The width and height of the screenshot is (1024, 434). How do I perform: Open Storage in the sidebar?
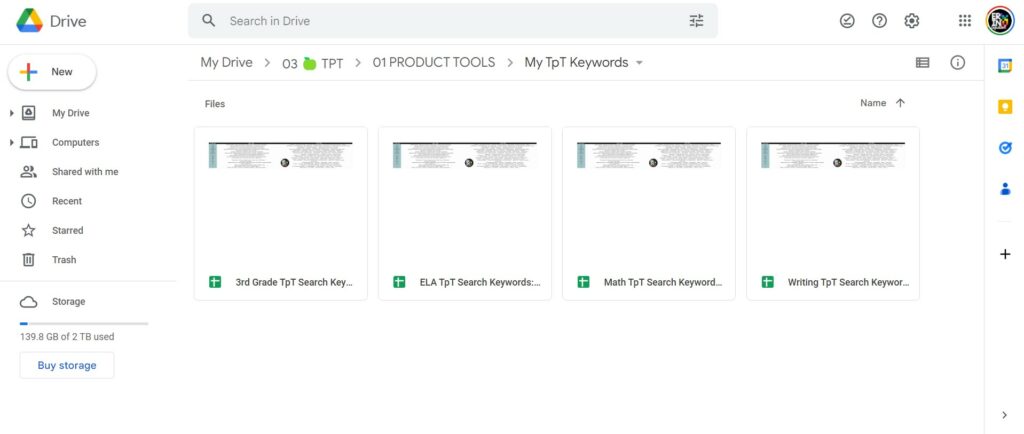point(69,302)
